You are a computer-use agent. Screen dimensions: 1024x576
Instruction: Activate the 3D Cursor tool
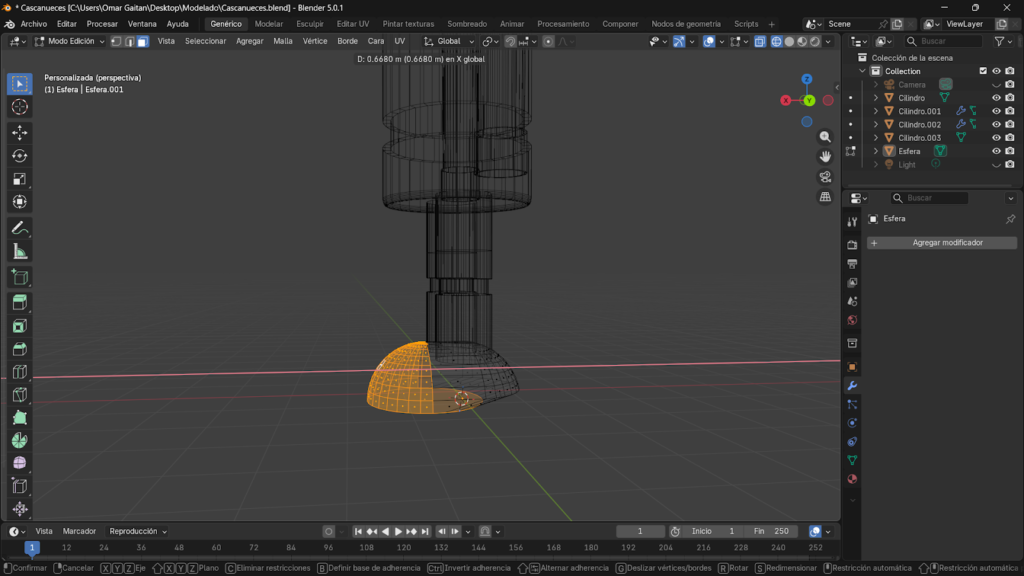click(20, 107)
